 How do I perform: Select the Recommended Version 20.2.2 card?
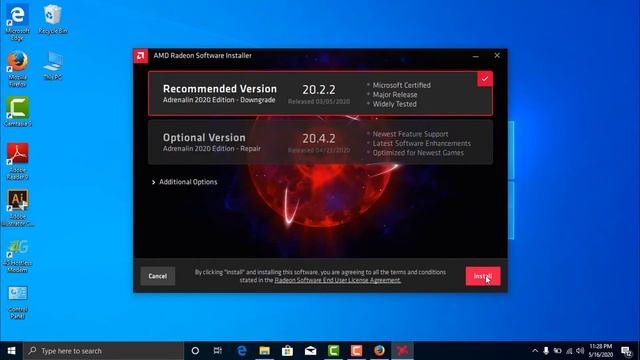coord(320,93)
